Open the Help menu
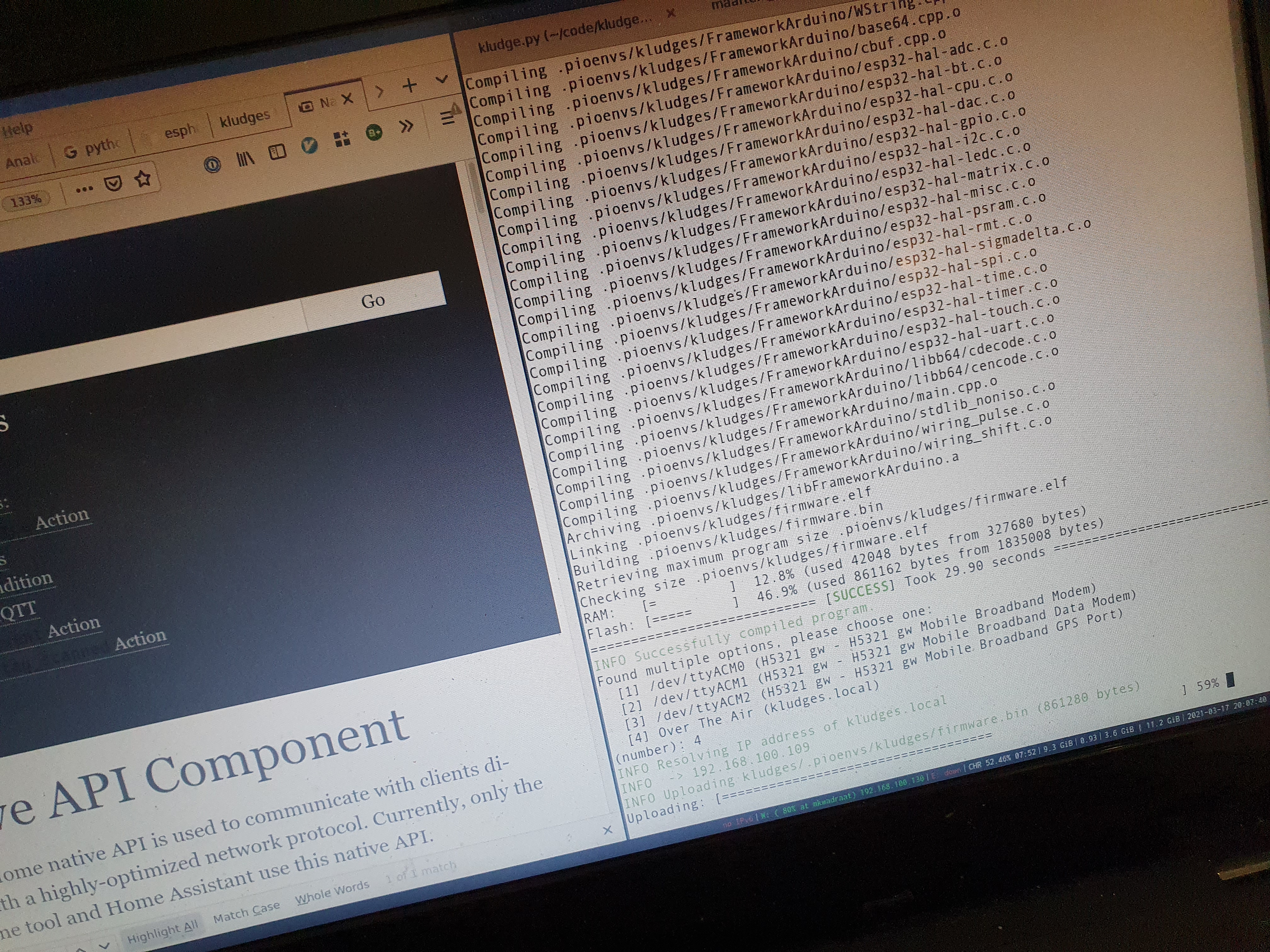The width and height of the screenshot is (1270, 952). coord(17,130)
